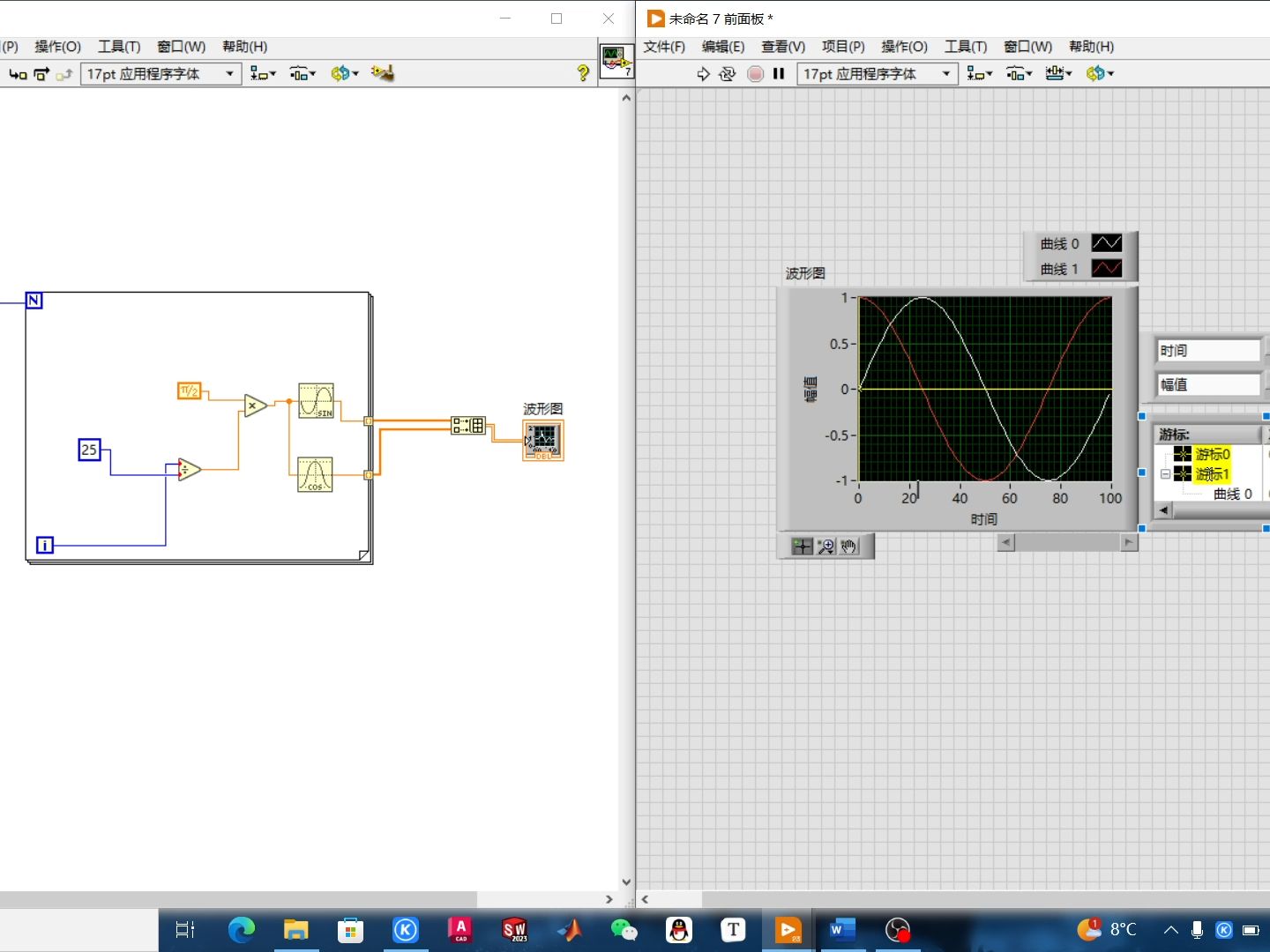Viewport: 1270px width, 952px height.
Task: Select 游标0 in cursor legend
Action: pos(1212,454)
